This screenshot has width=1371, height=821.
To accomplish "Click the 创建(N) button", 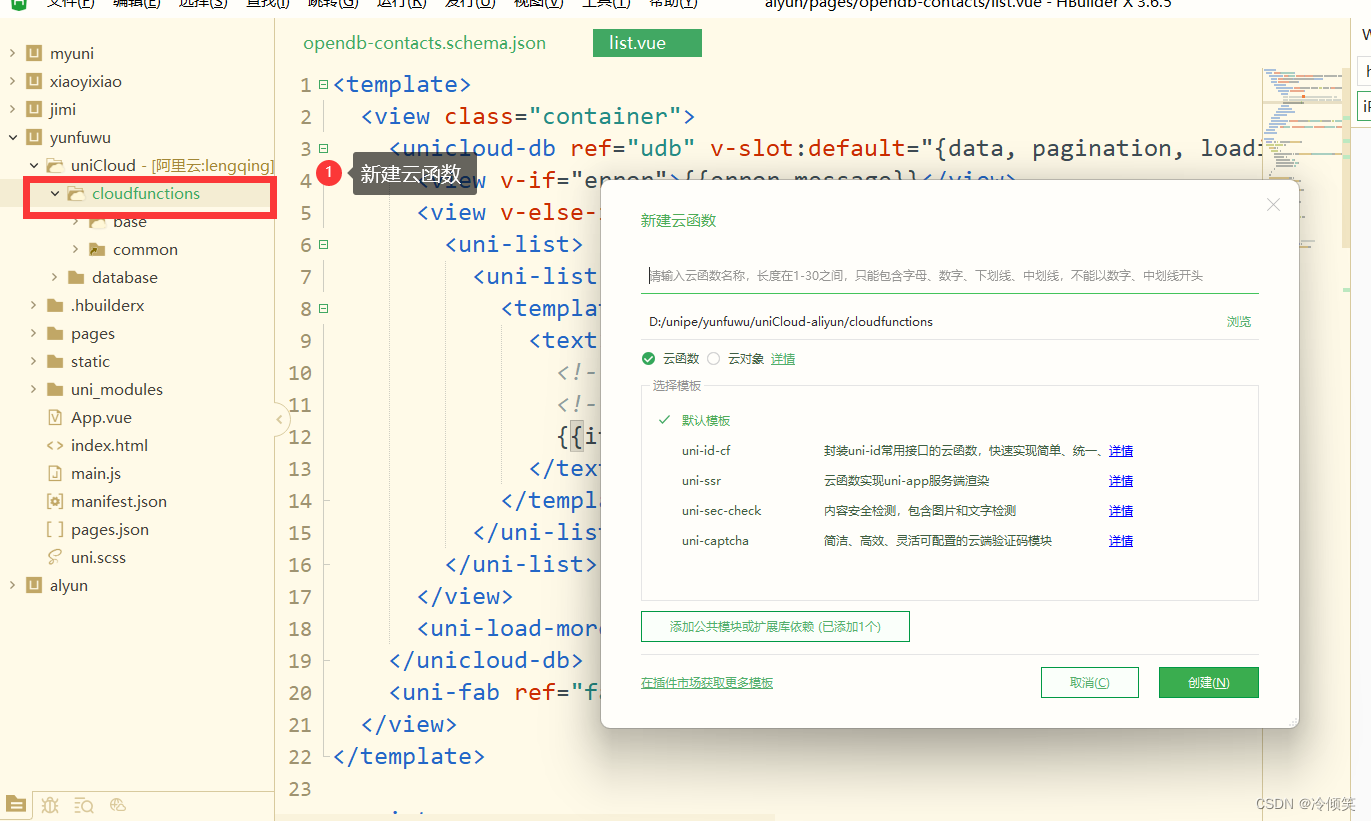I will coord(1208,682).
